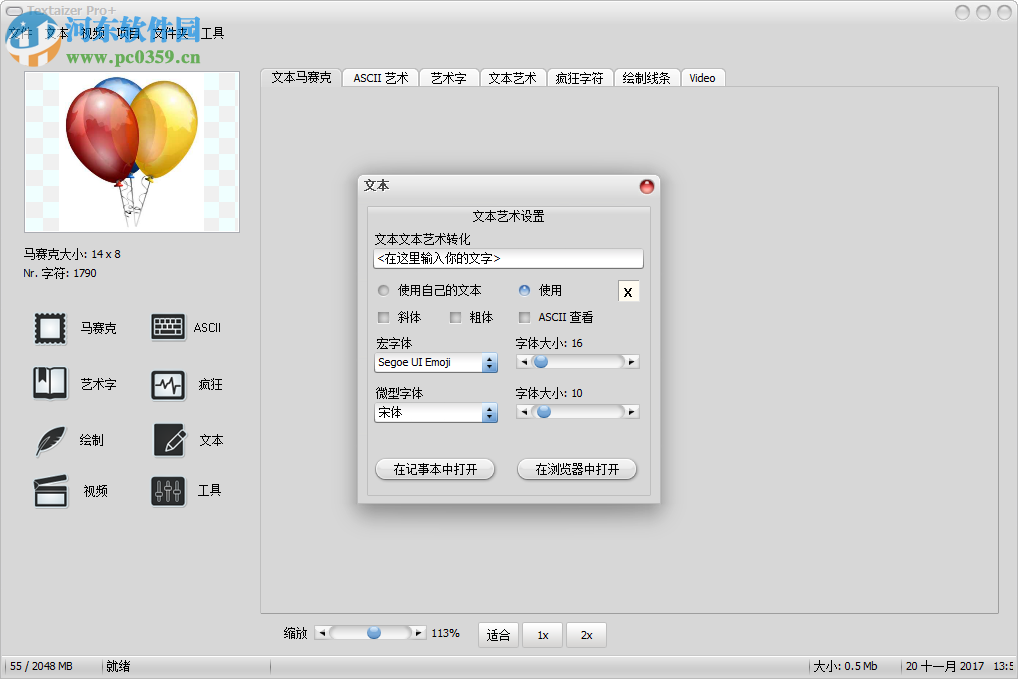This screenshot has width=1018, height=679.
Task: Enable the ASCII 查看 checkbox
Action: tap(524, 317)
